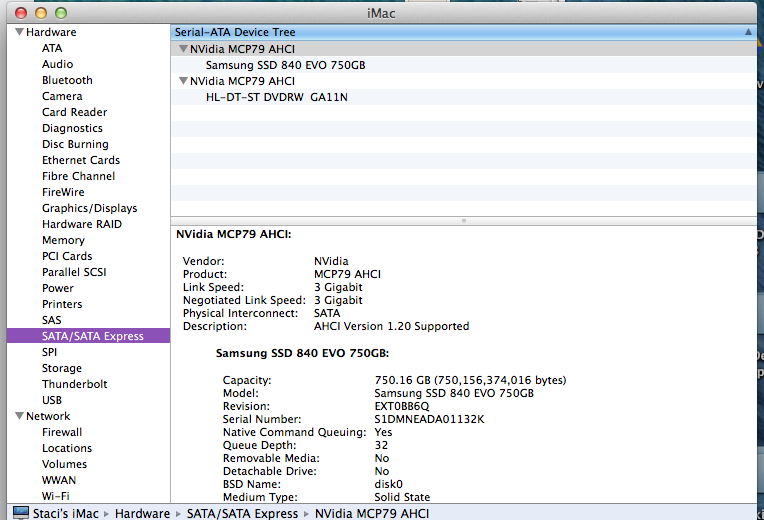The width and height of the screenshot is (764, 520).
Task: Click highlighted SATA/SATA Express sidebar item
Action: tap(89, 336)
